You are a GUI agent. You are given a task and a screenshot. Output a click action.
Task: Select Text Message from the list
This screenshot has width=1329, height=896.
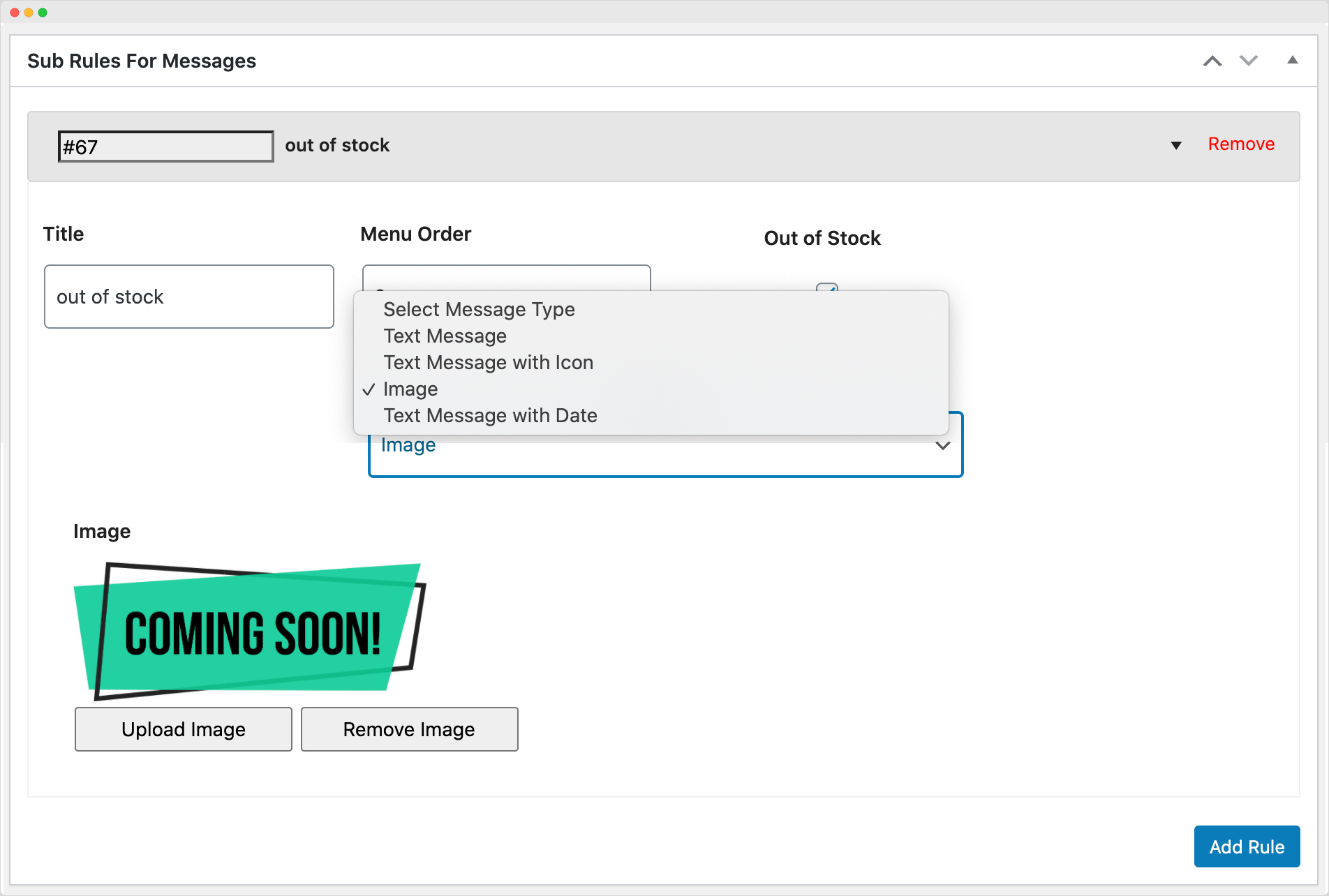(445, 336)
